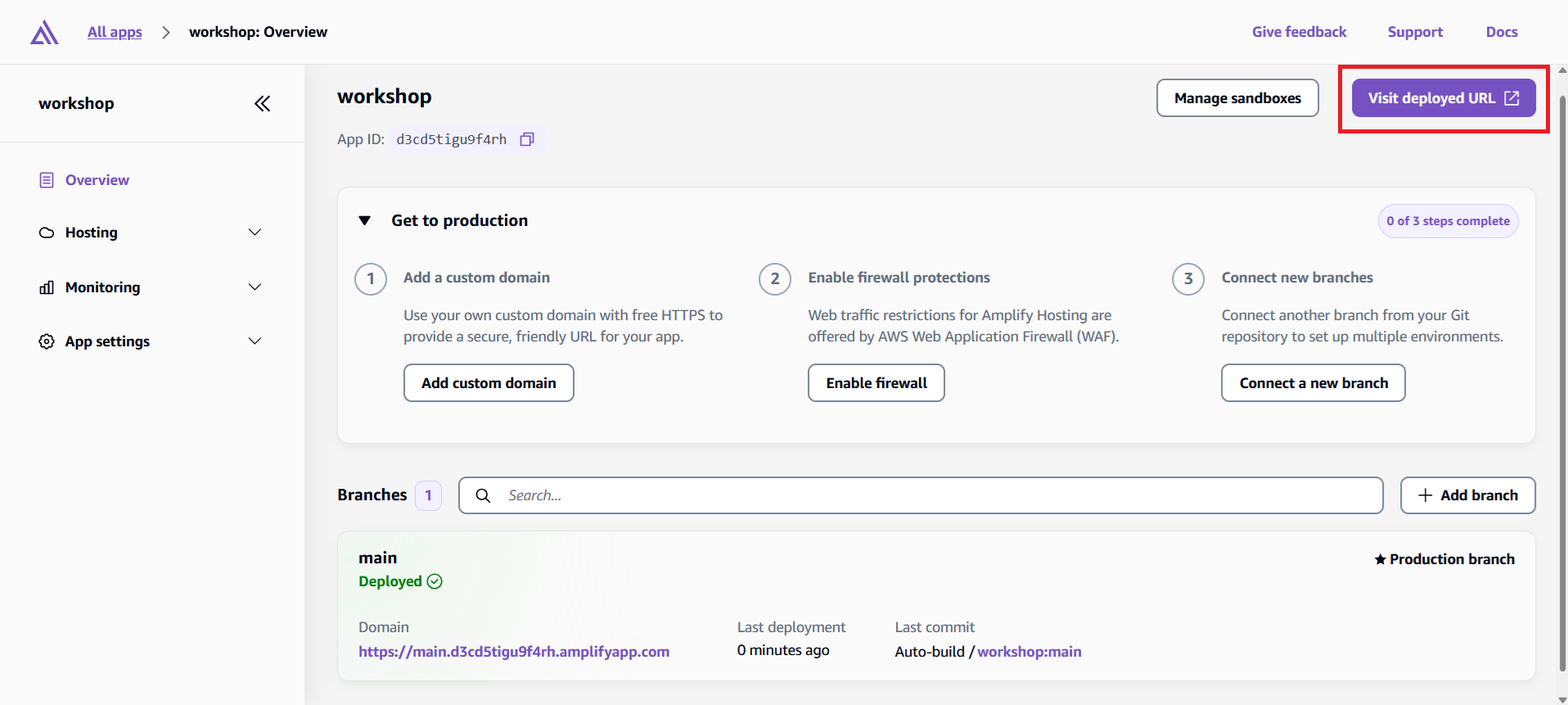
Task: Click the step 2 circle indicator
Action: pos(775,279)
